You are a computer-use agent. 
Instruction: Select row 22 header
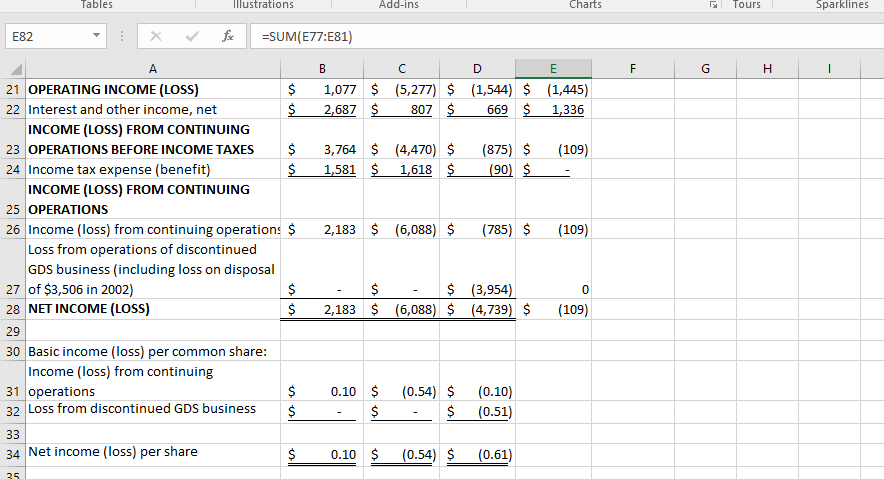click(x=13, y=109)
